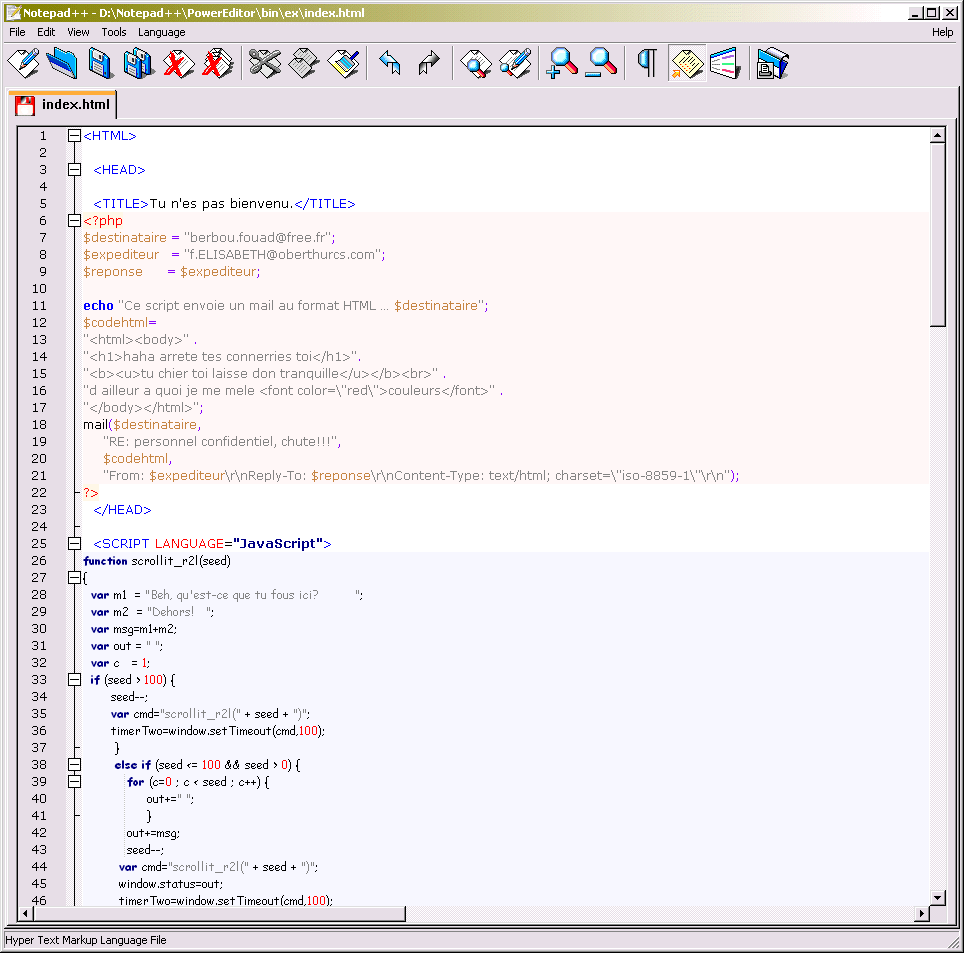The image size is (964, 953).
Task: Click the vertical scrollbar down arrow
Action: pyautogui.click(x=938, y=897)
